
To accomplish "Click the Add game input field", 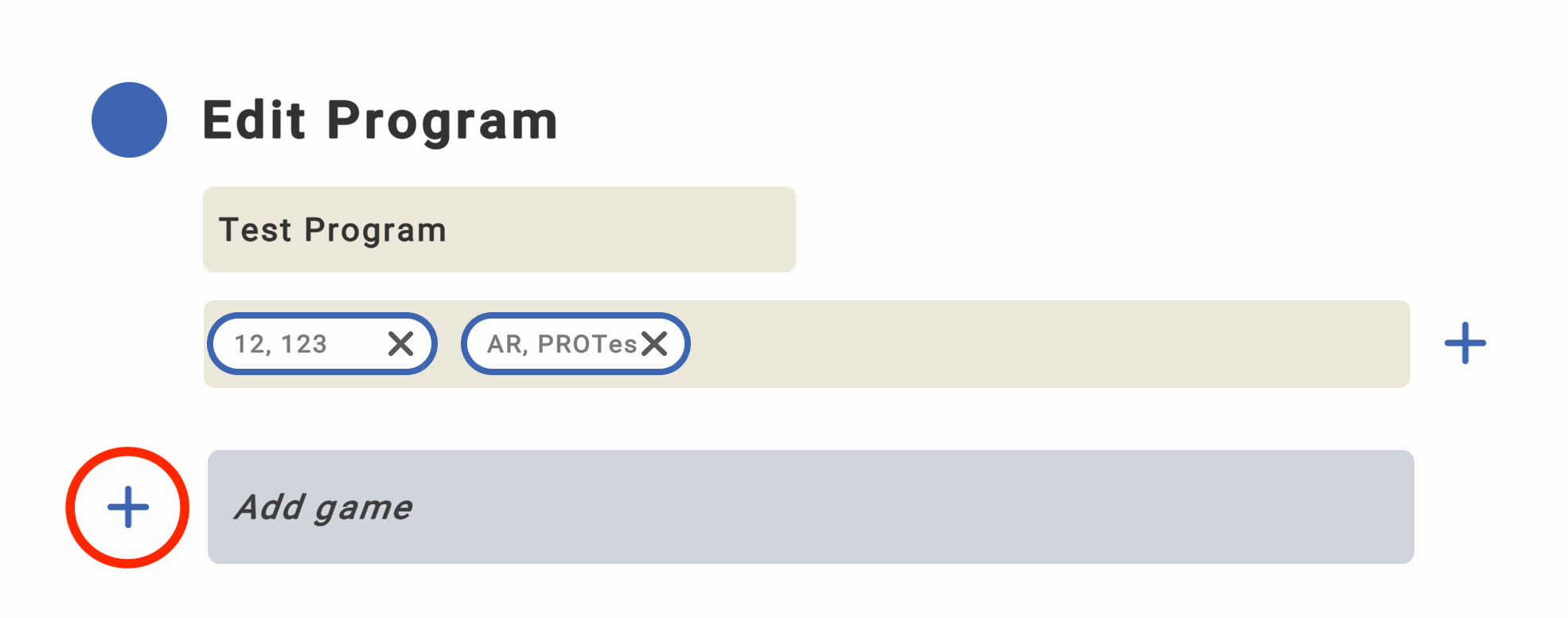I will (x=810, y=507).
